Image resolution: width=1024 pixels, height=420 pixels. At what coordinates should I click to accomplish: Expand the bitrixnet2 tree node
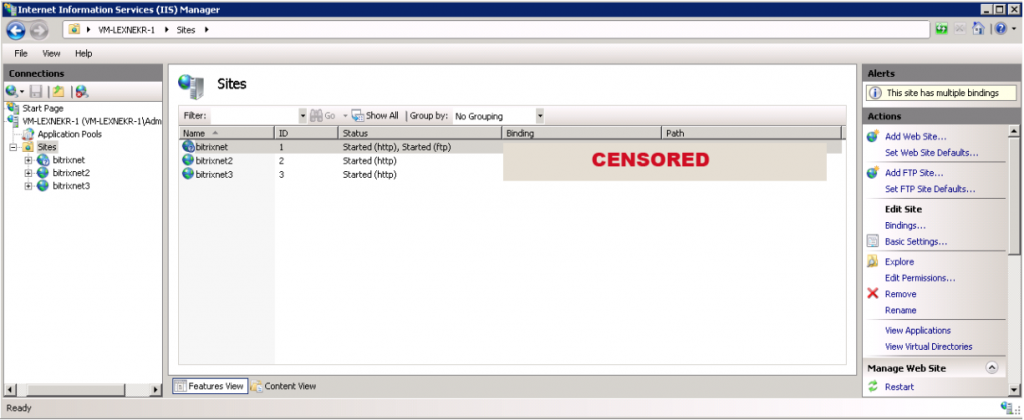click(x=28, y=173)
